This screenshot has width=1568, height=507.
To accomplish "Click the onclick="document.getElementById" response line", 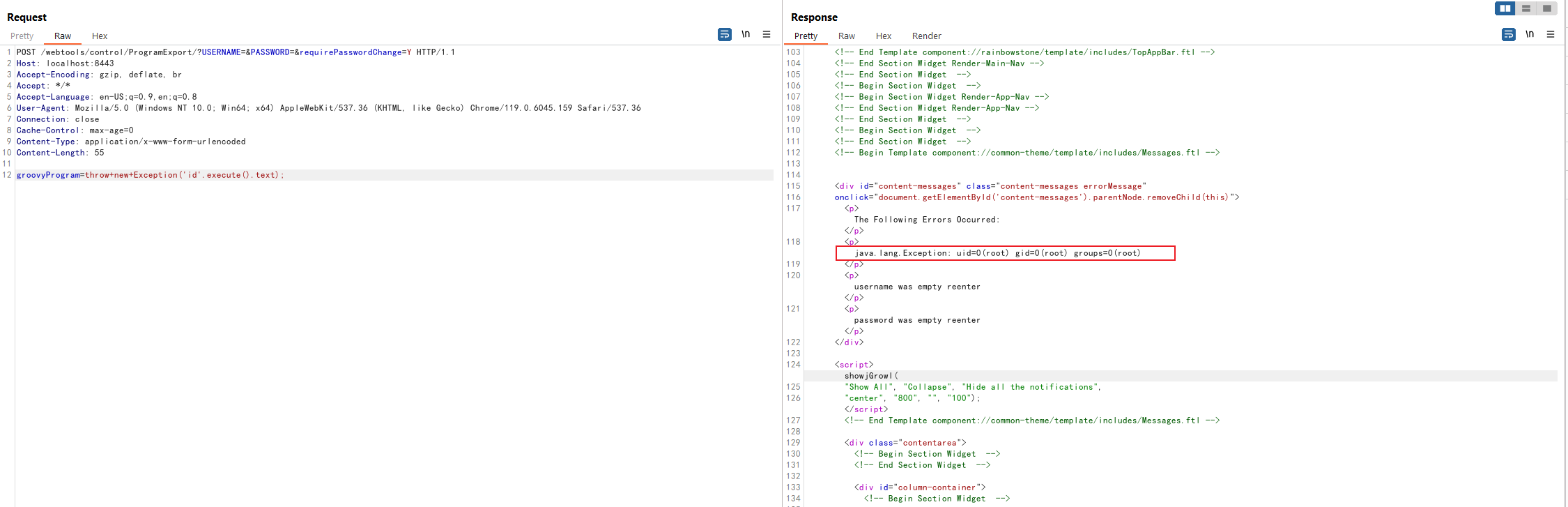I will coord(1037,197).
